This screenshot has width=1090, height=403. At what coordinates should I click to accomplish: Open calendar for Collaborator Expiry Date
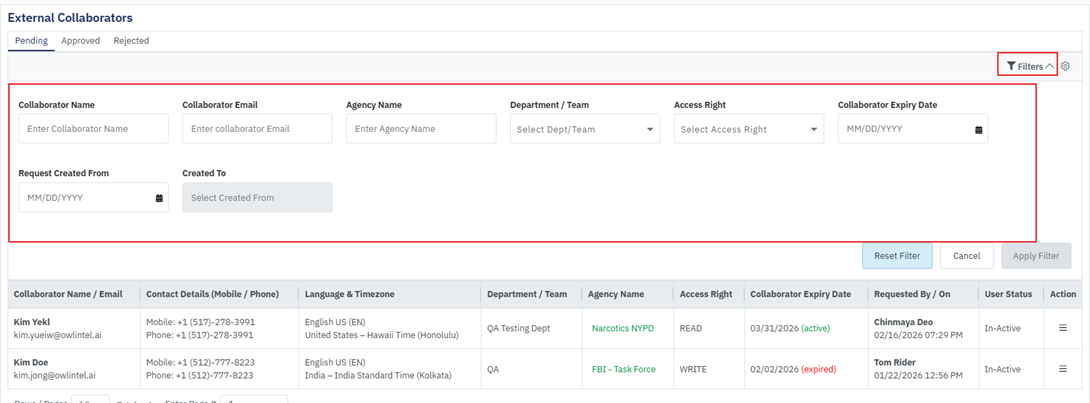click(979, 129)
